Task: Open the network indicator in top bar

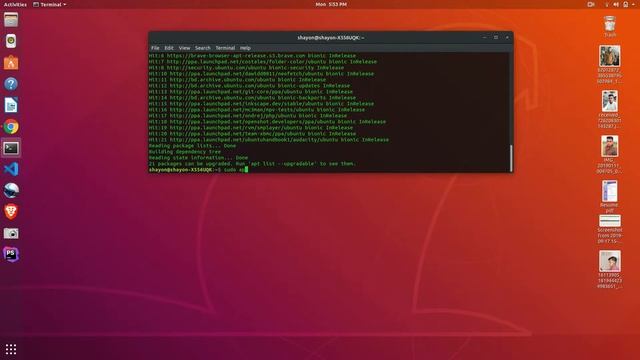Action: click(x=607, y=4)
